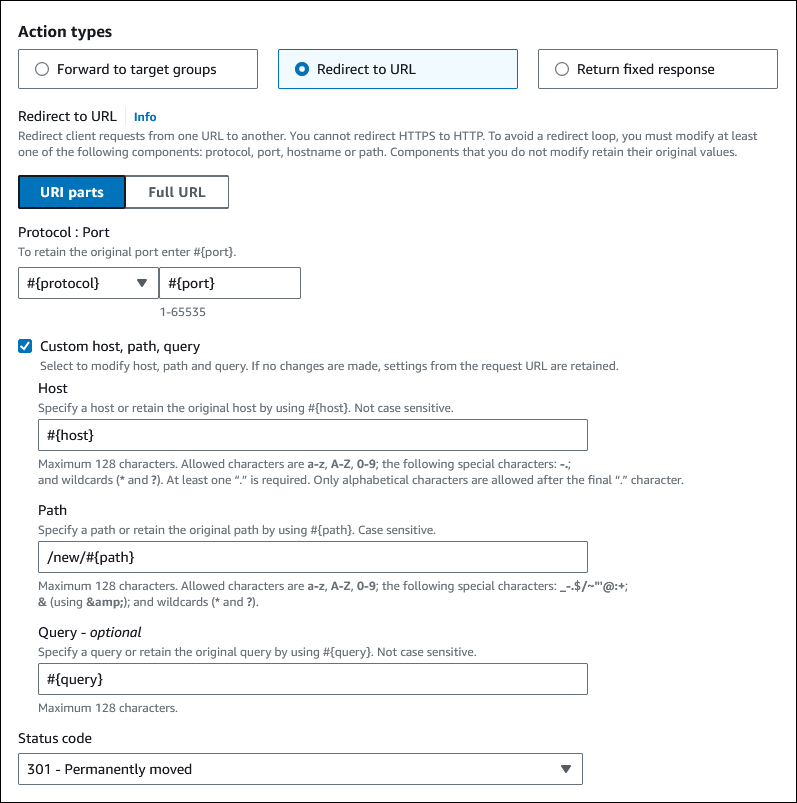Switch to the Full URL tab
797x803 pixels.
point(176,192)
